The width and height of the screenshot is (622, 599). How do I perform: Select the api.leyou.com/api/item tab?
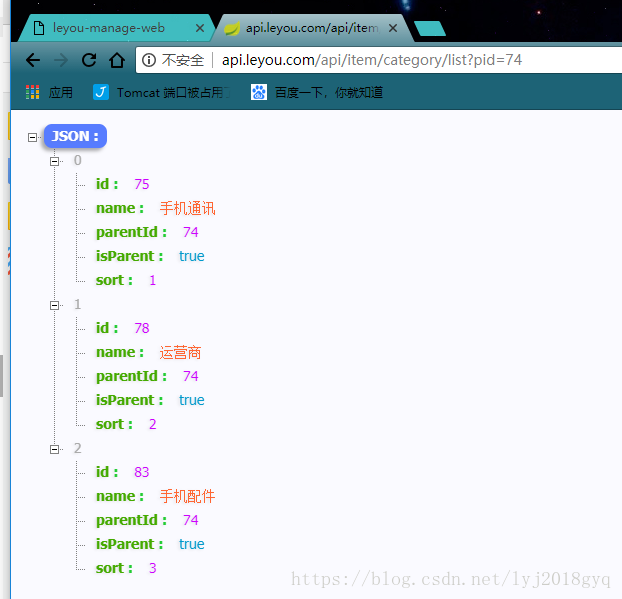click(311, 28)
